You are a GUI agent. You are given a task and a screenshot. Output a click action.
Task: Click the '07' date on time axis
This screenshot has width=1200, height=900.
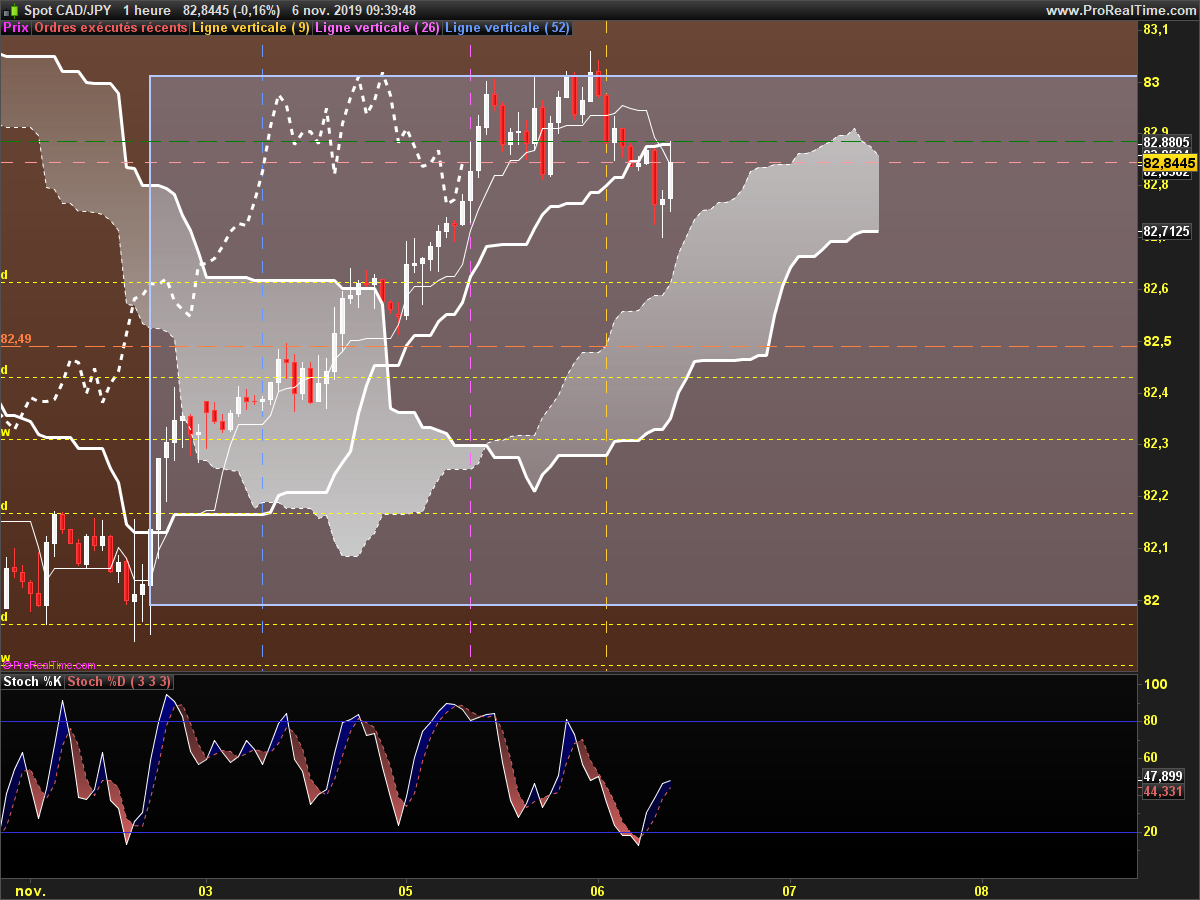pos(789,890)
